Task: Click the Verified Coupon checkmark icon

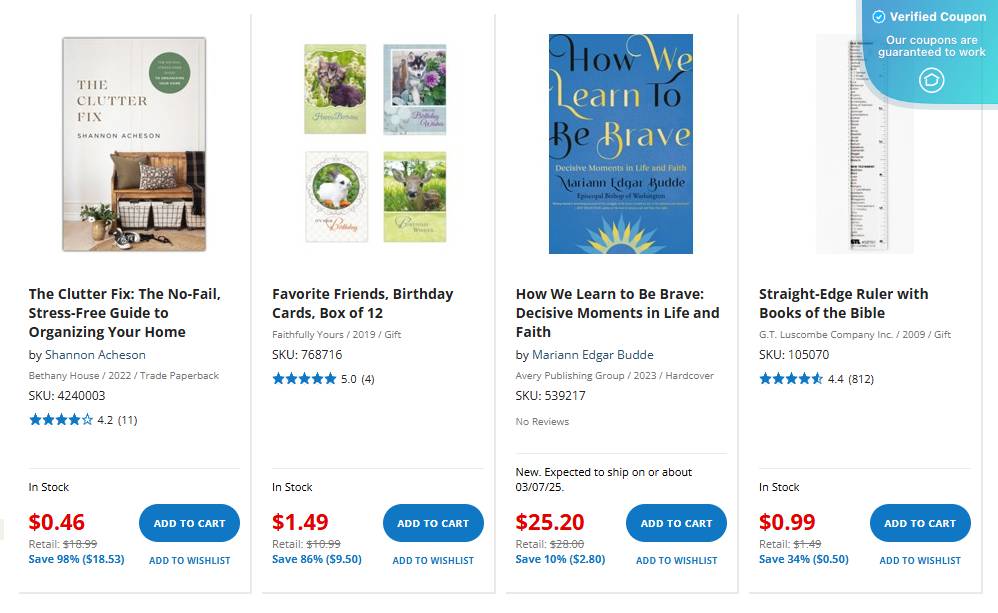Action: click(879, 17)
